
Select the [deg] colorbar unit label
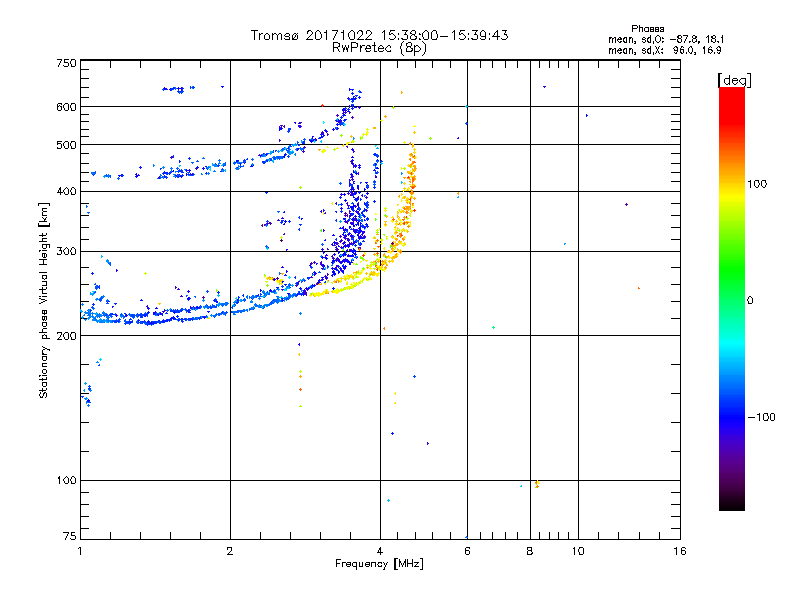(x=734, y=79)
